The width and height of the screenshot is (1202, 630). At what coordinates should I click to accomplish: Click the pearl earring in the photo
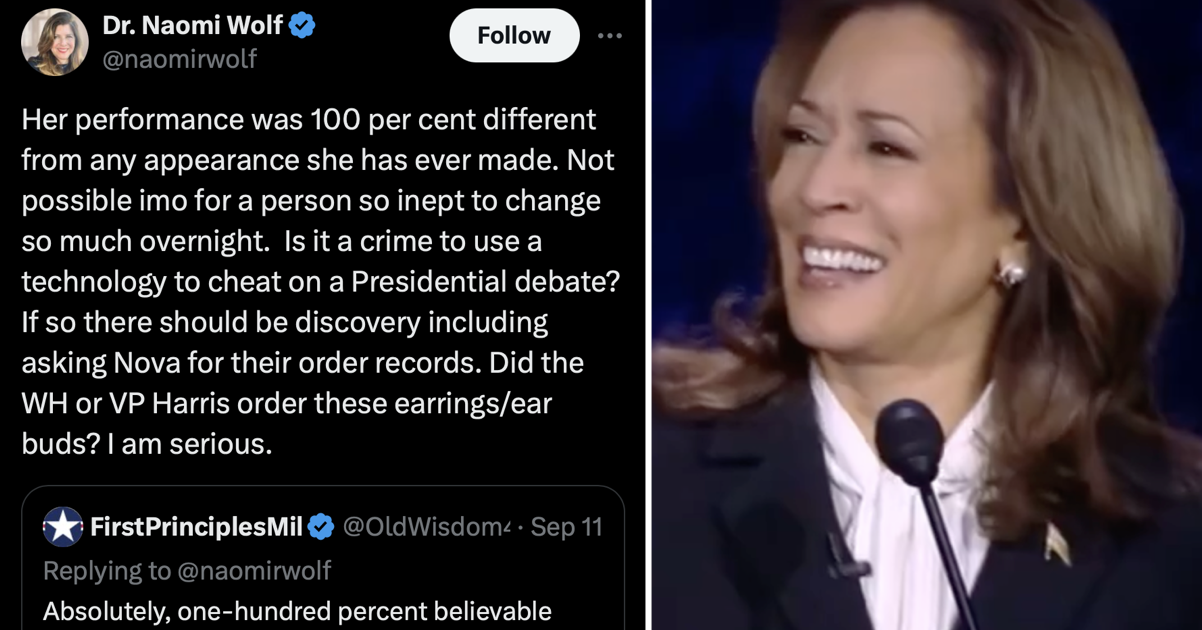pos(1010,272)
